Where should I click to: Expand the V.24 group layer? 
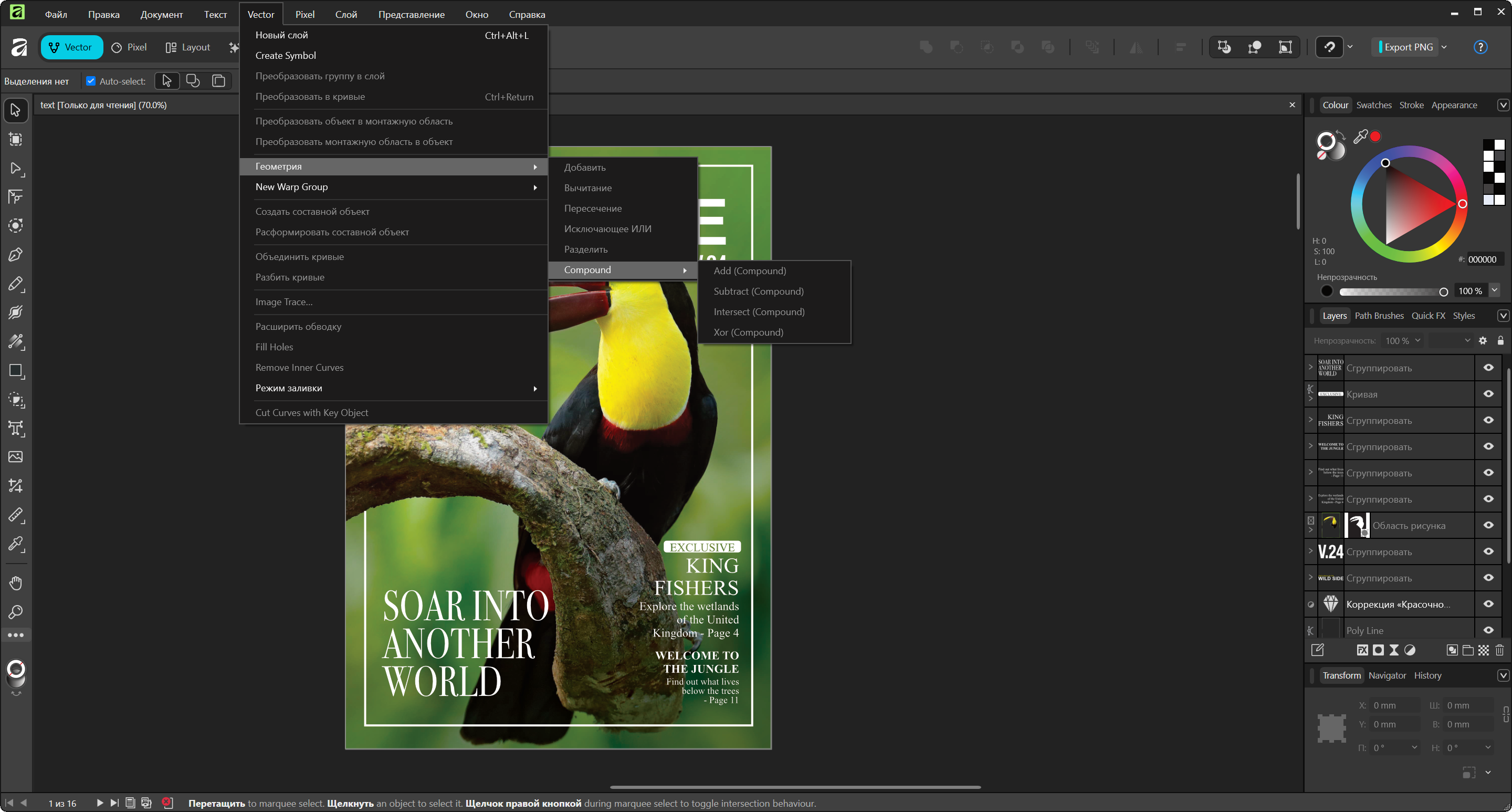(1311, 551)
